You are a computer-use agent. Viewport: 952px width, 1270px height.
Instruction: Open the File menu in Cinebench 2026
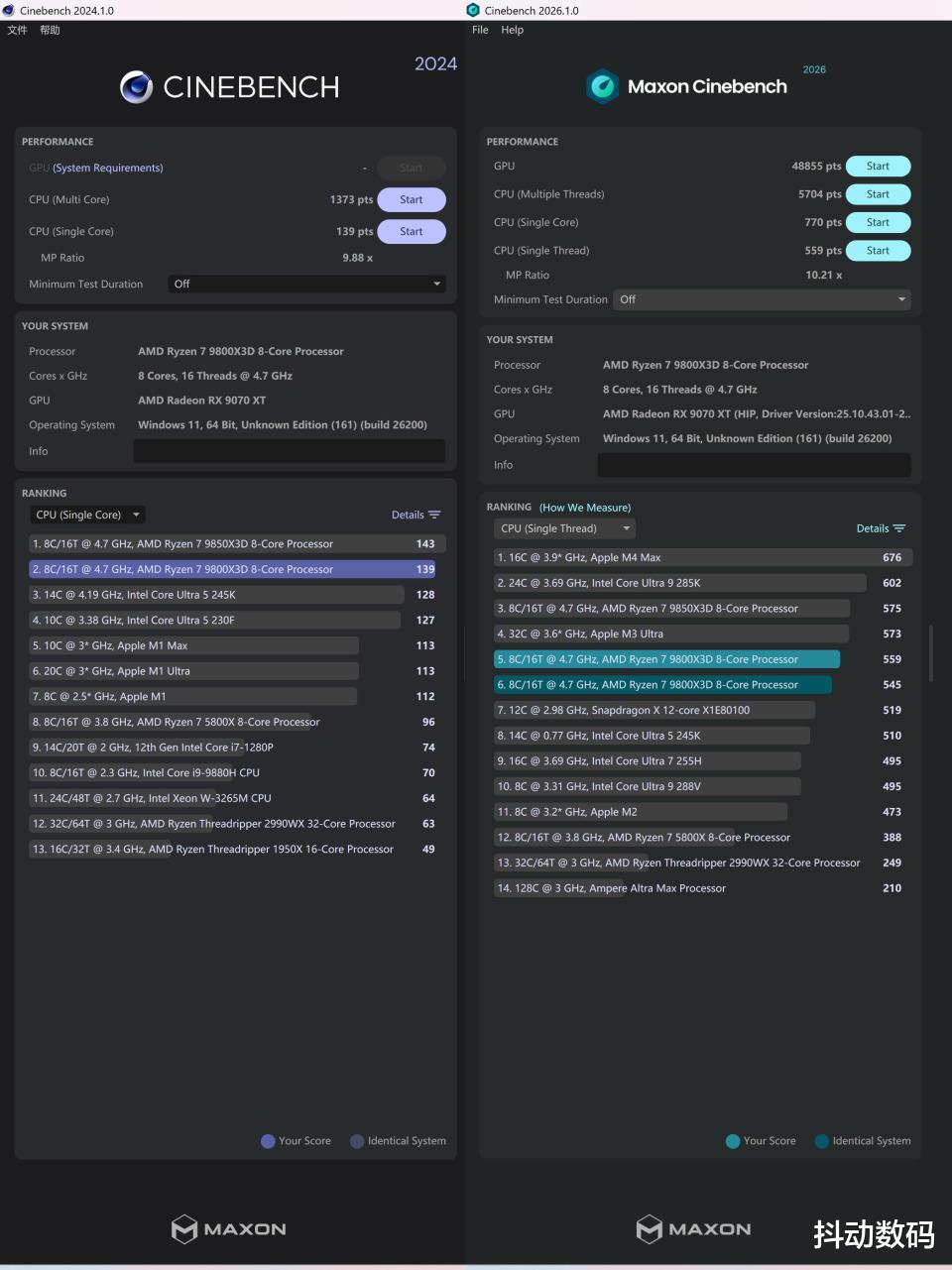tap(480, 30)
